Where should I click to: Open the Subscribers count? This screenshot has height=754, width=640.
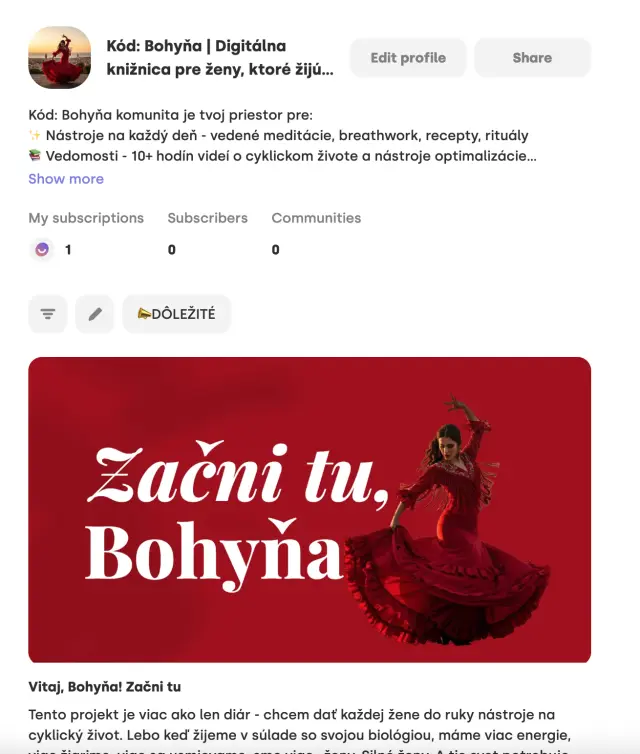coord(208,218)
